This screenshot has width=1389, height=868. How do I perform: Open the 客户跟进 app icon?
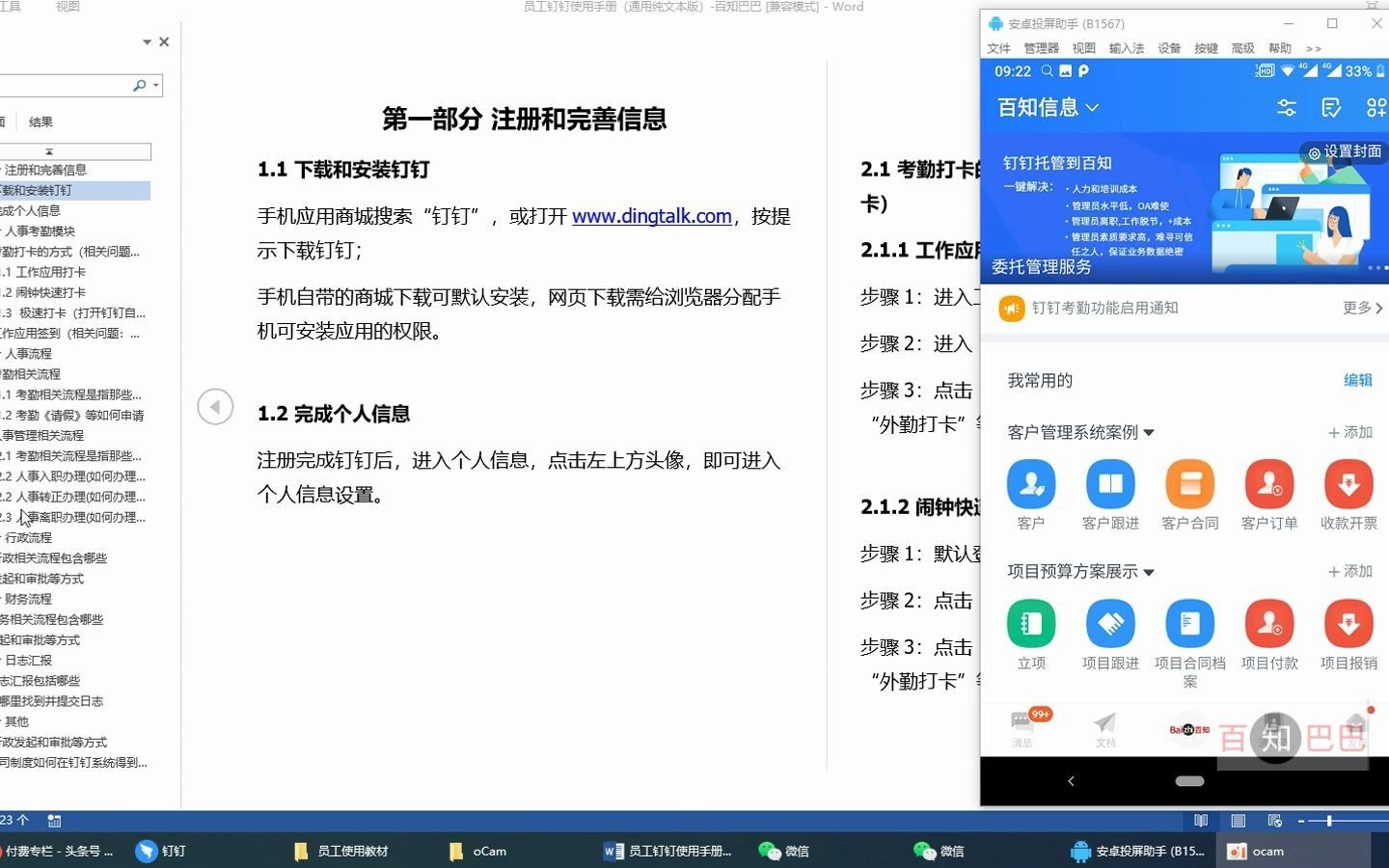1110,484
